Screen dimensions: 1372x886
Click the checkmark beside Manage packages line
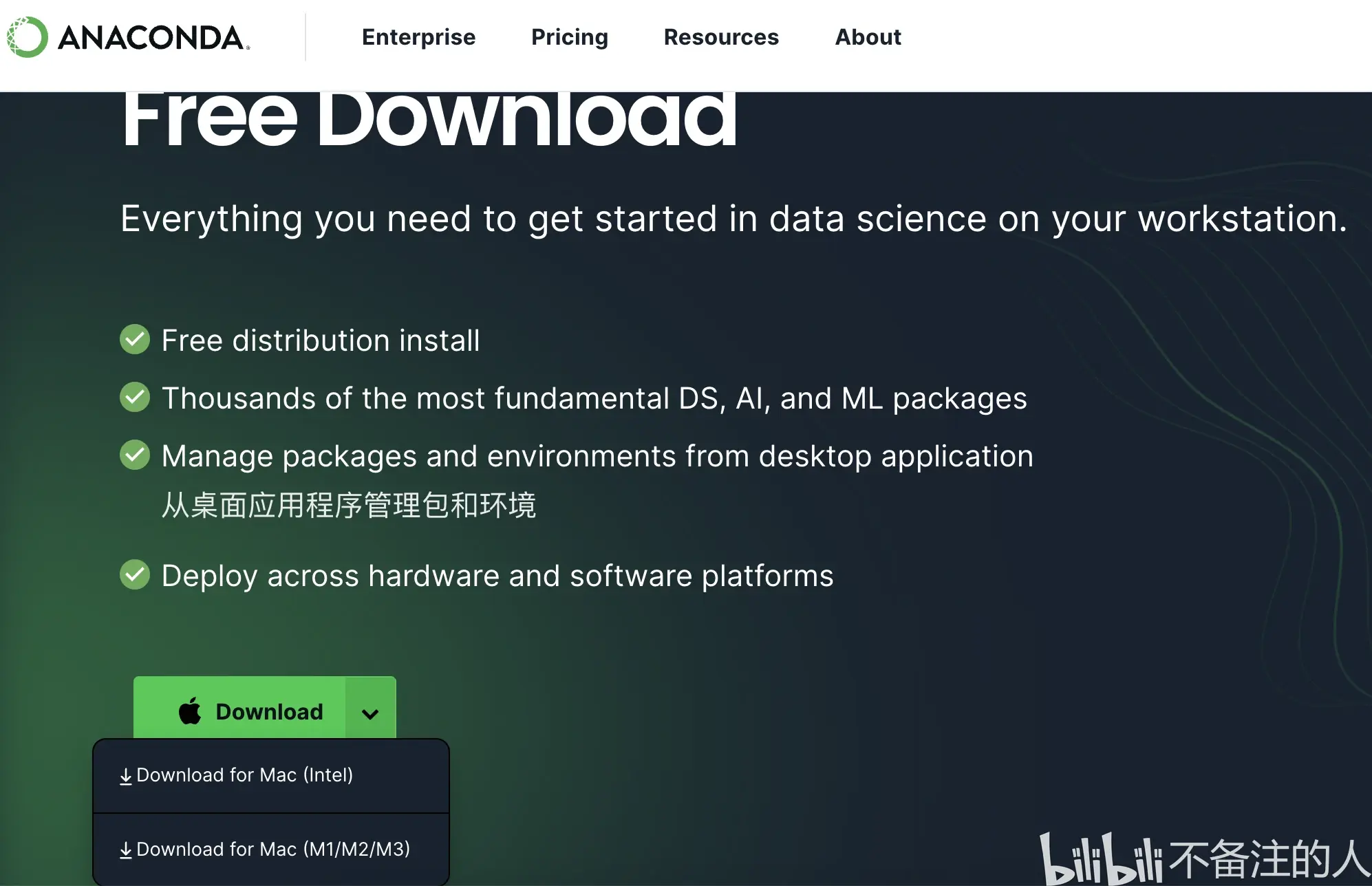tap(135, 455)
